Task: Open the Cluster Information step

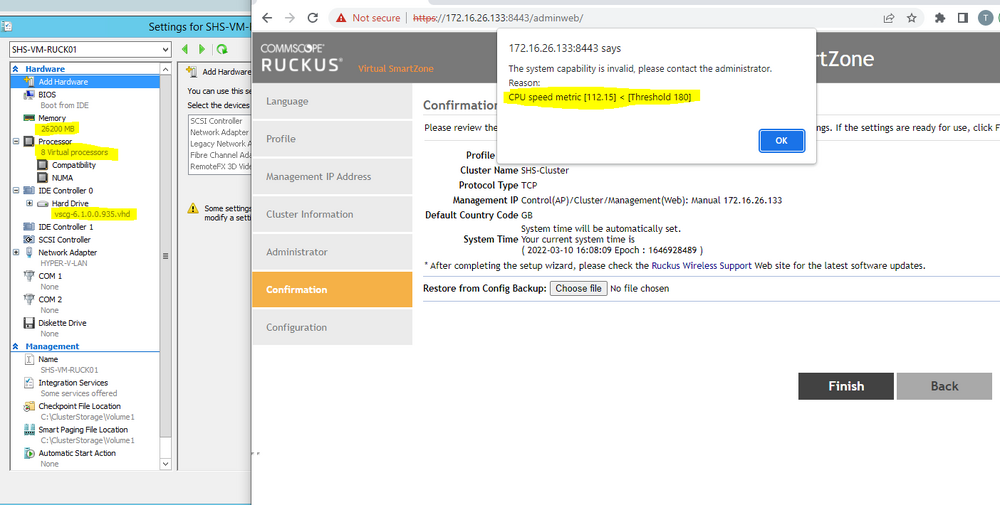Action: [x=332, y=214]
